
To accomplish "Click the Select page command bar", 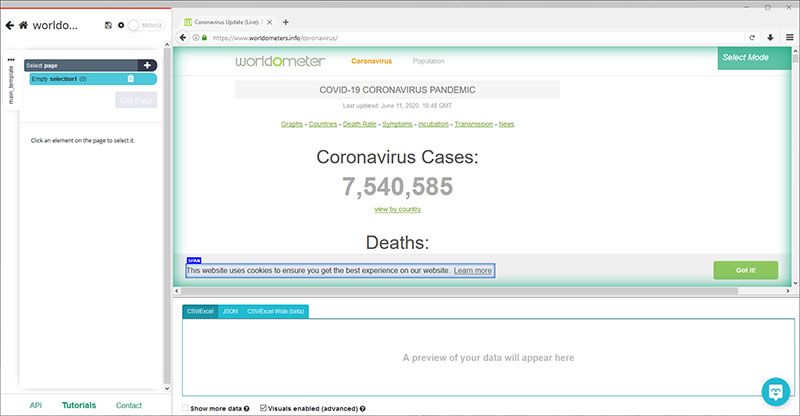I will coord(81,65).
